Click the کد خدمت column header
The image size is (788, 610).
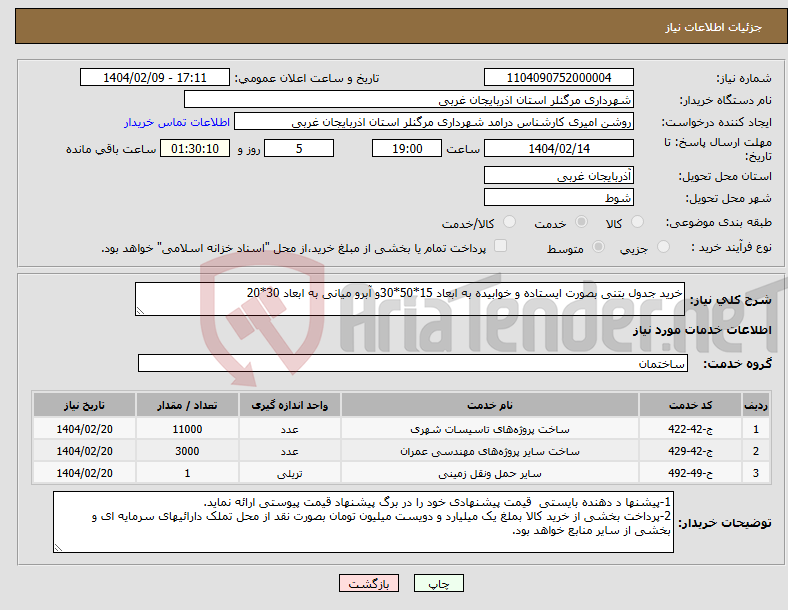point(691,405)
